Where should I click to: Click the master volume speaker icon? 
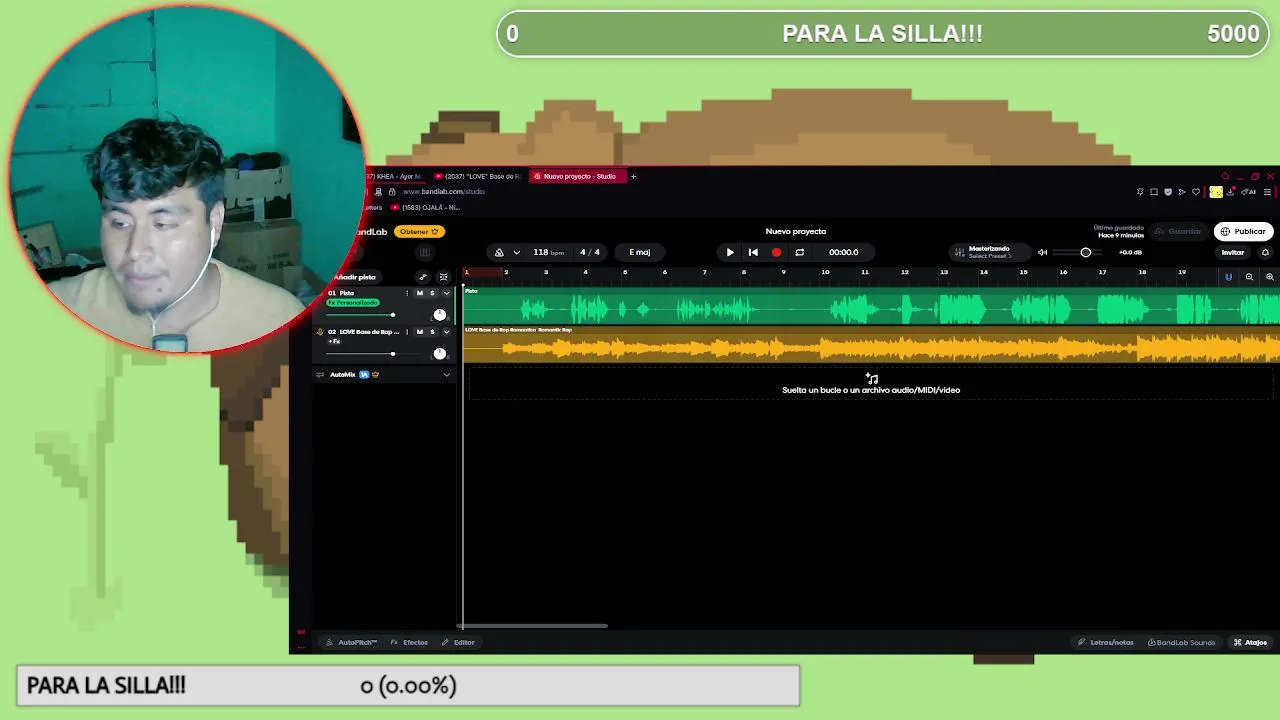[x=1042, y=252]
